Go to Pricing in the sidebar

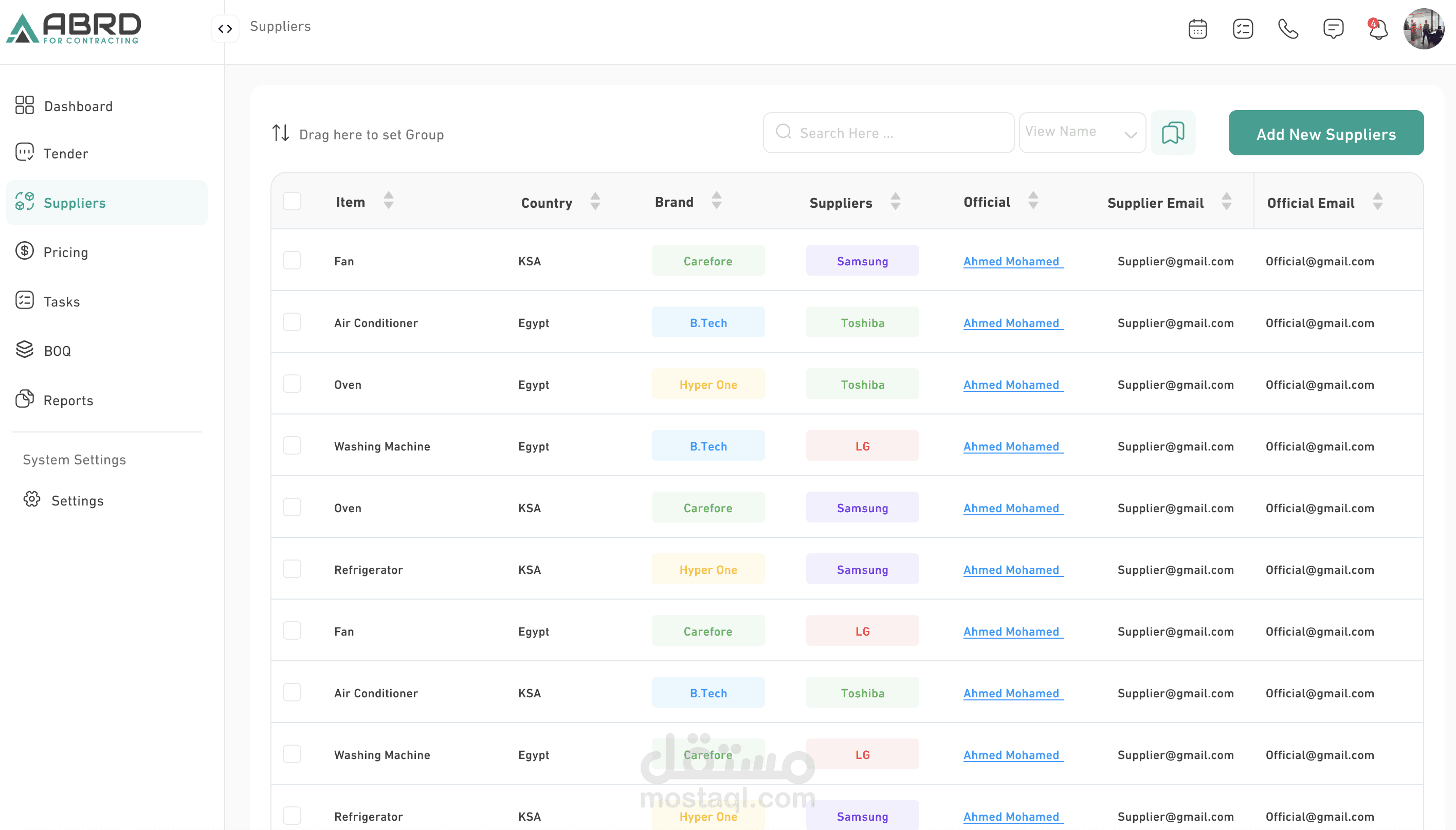pyautogui.click(x=65, y=252)
